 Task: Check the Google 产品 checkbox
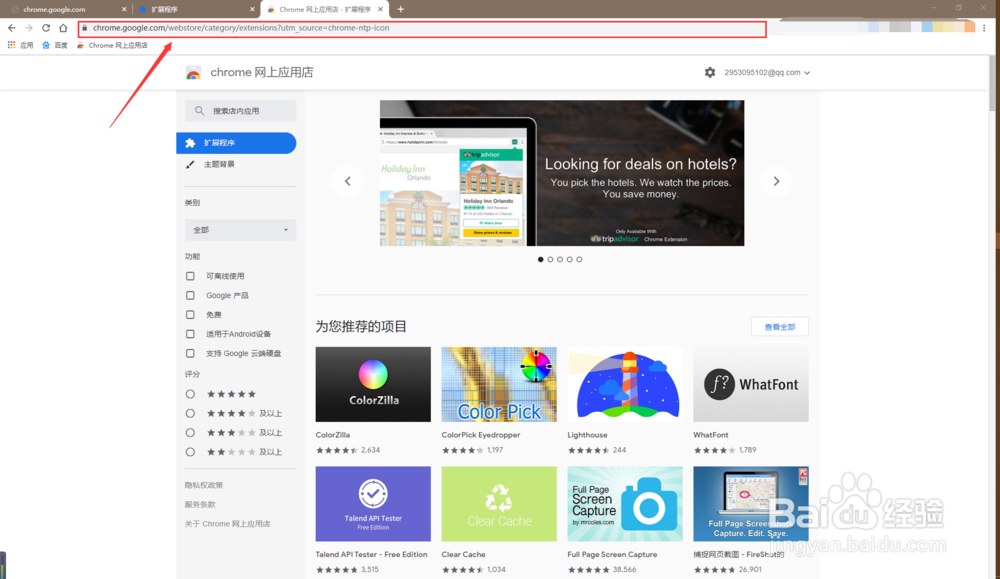(x=190, y=295)
